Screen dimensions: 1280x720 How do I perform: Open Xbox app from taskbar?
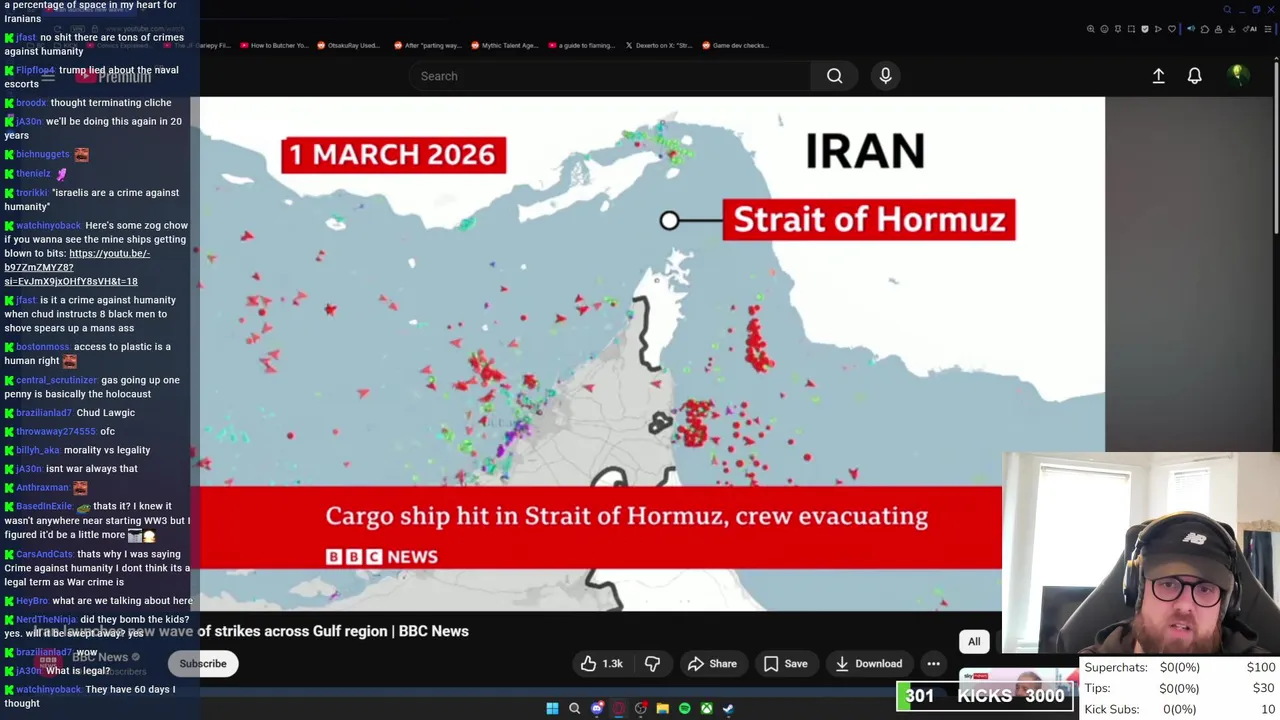706,708
